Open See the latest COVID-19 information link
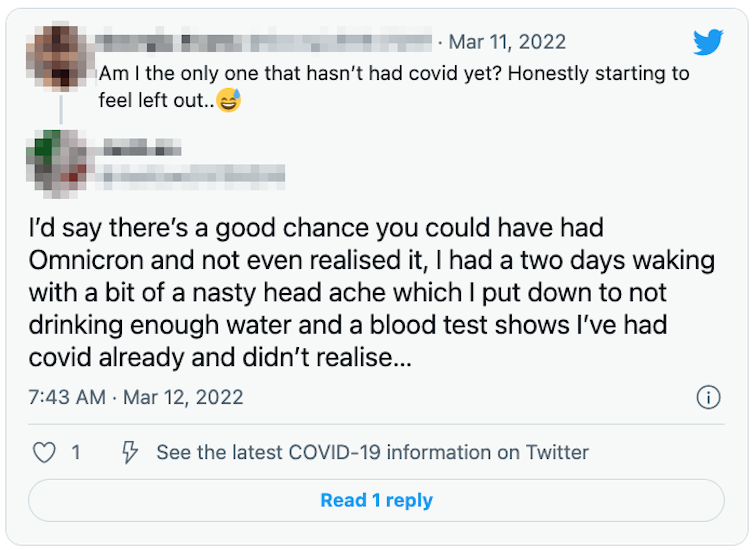This screenshot has width=754, height=550. point(372,453)
